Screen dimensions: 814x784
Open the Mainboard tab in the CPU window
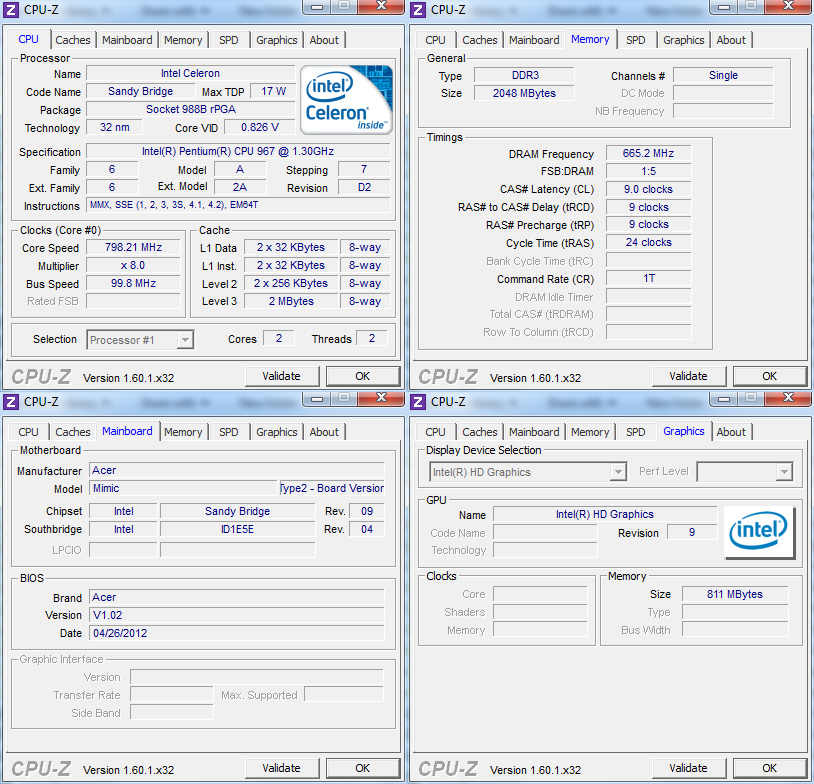pos(127,40)
